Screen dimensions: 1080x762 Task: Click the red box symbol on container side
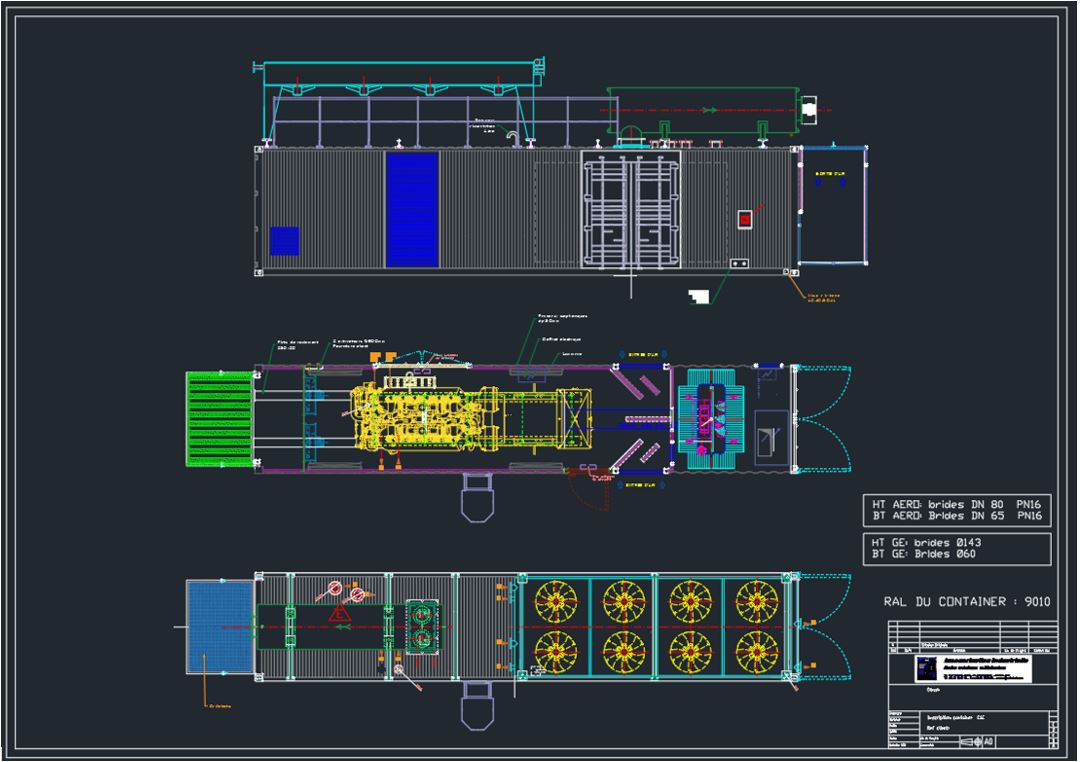(x=744, y=220)
